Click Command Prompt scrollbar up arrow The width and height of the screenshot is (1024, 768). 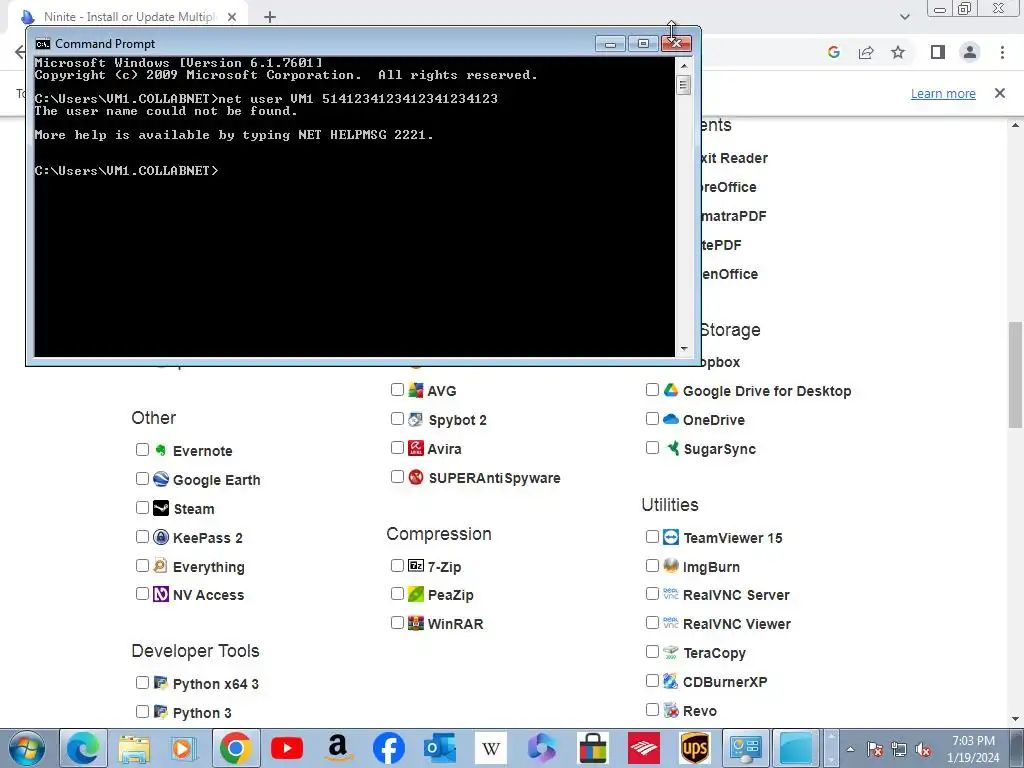(x=684, y=66)
